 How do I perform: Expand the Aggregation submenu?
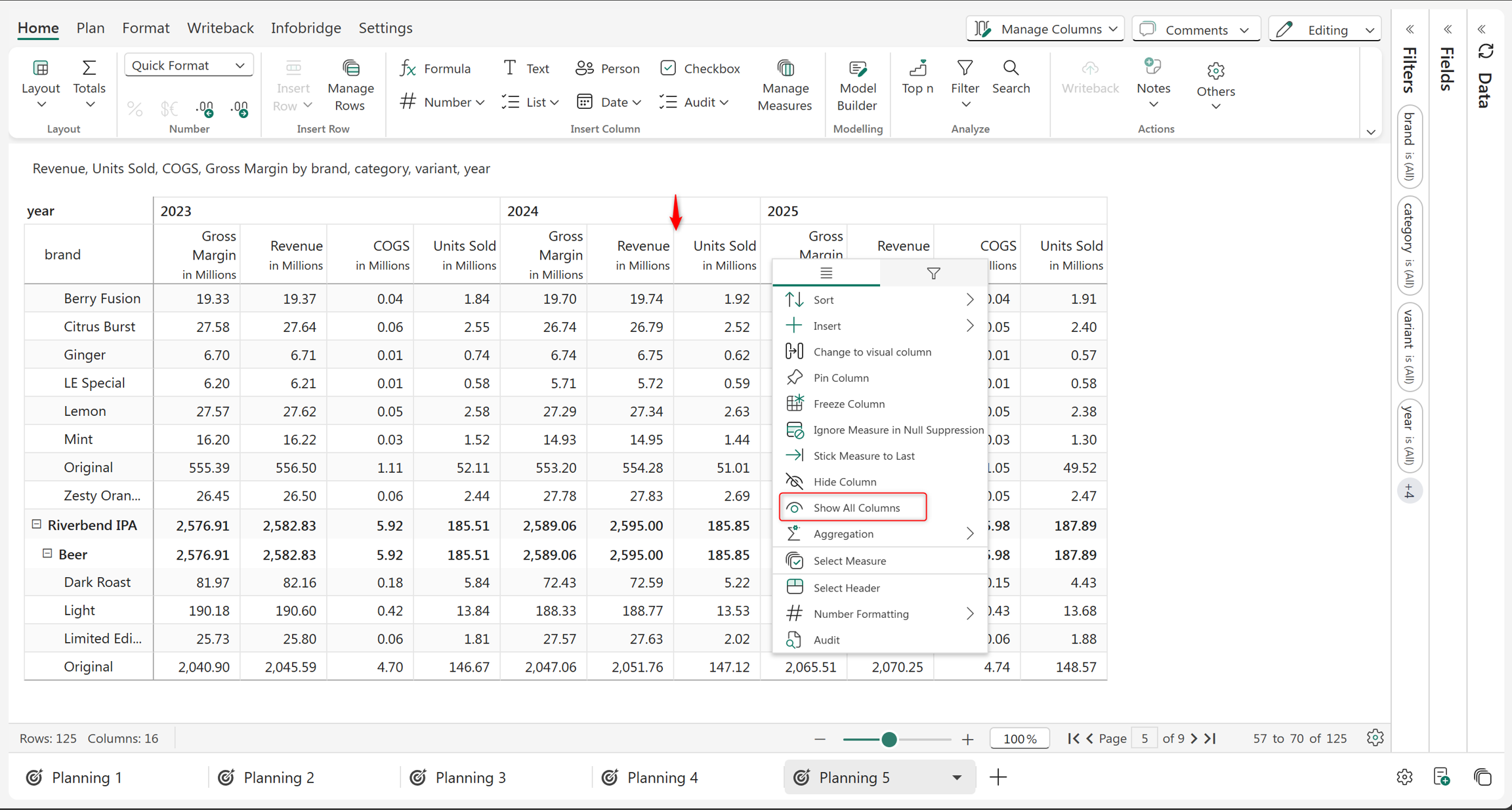[880, 534]
